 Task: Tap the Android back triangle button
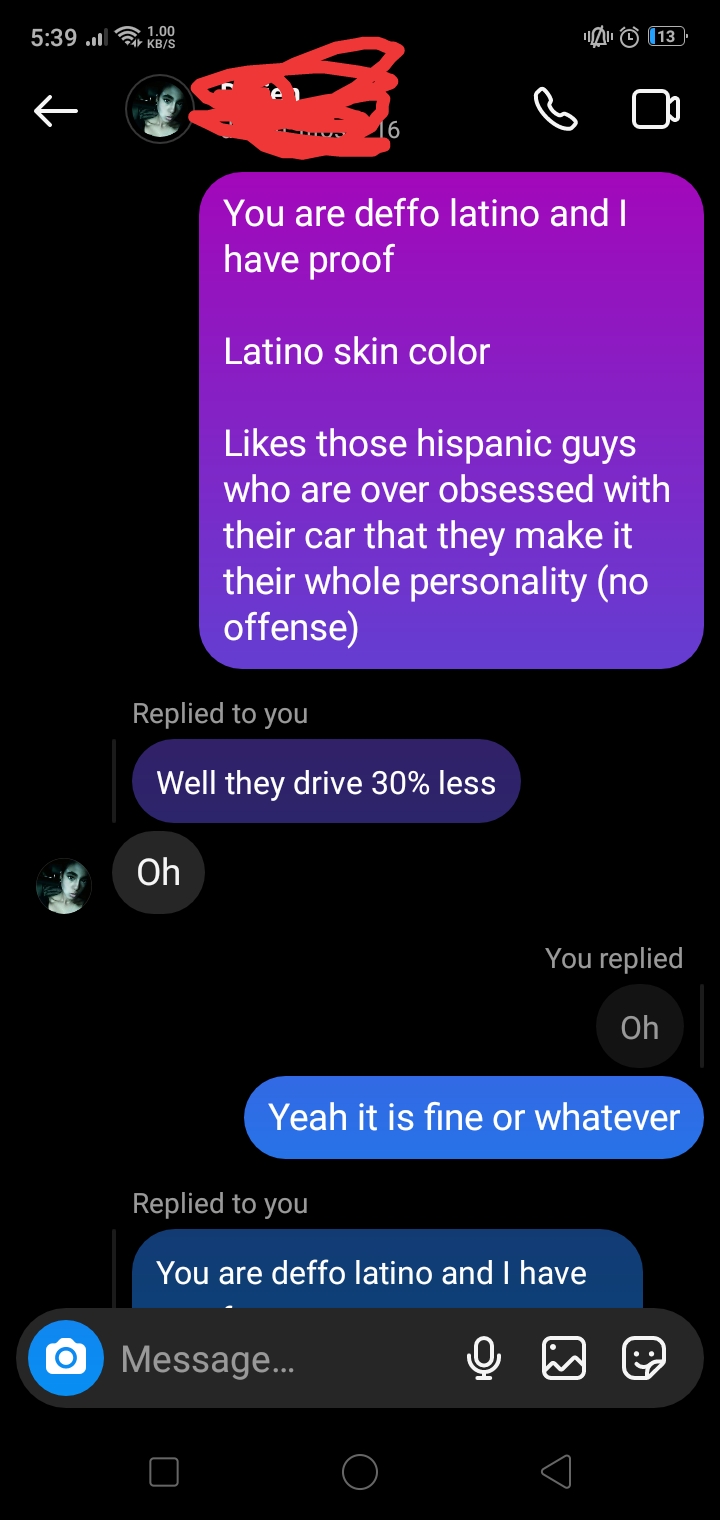click(556, 1471)
